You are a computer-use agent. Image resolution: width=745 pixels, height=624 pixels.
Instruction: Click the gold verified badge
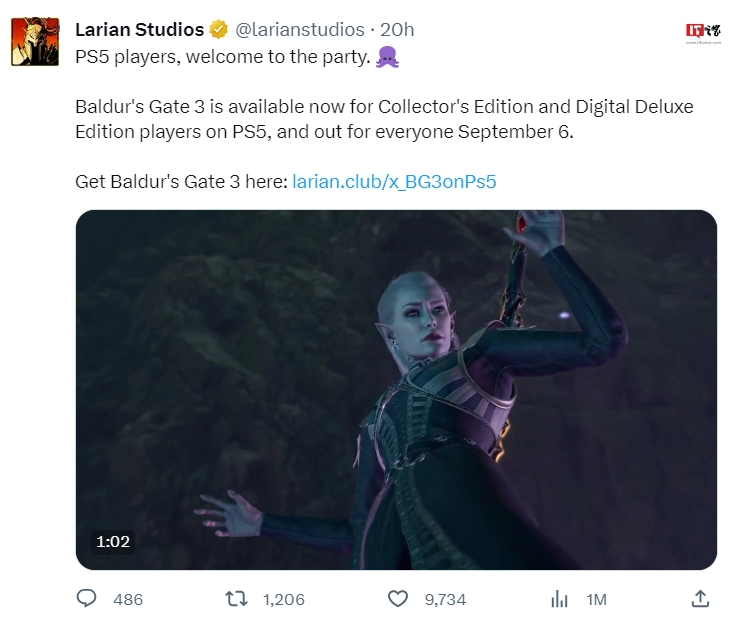tap(219, 29)
